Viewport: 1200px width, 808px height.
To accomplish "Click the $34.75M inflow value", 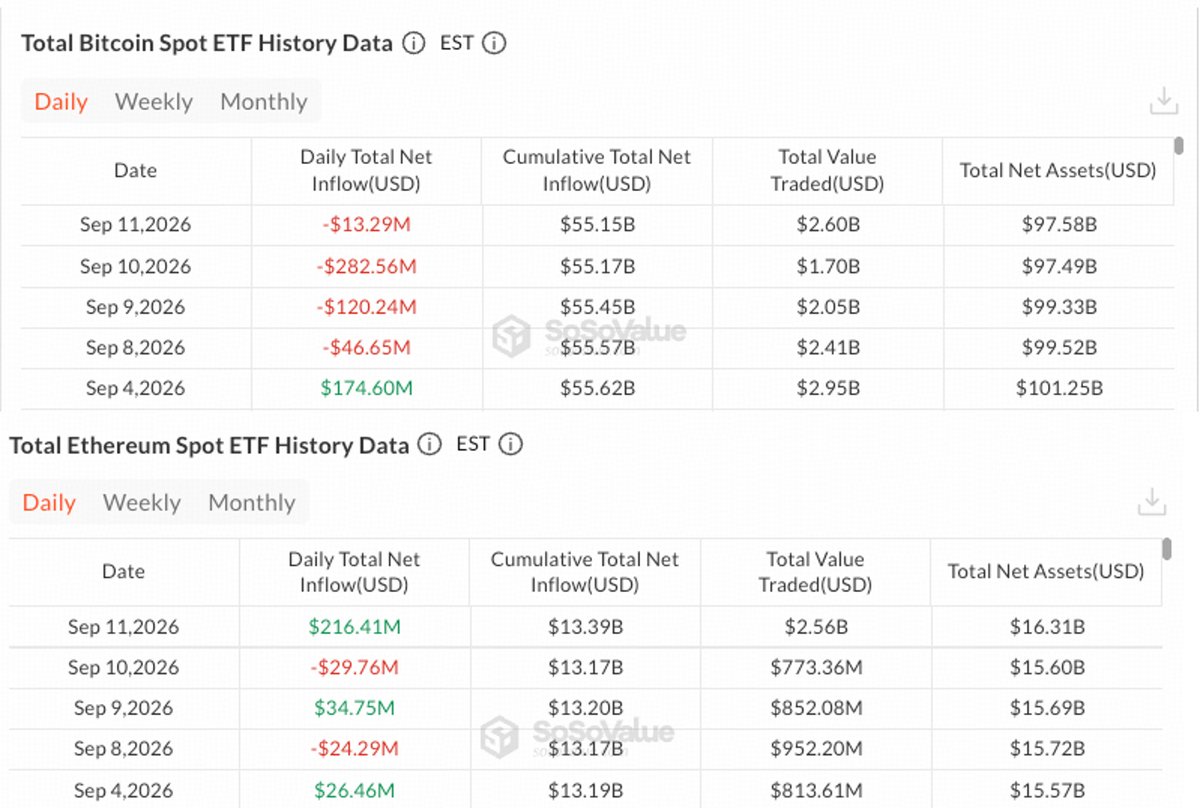I will (x=354, y=708).
